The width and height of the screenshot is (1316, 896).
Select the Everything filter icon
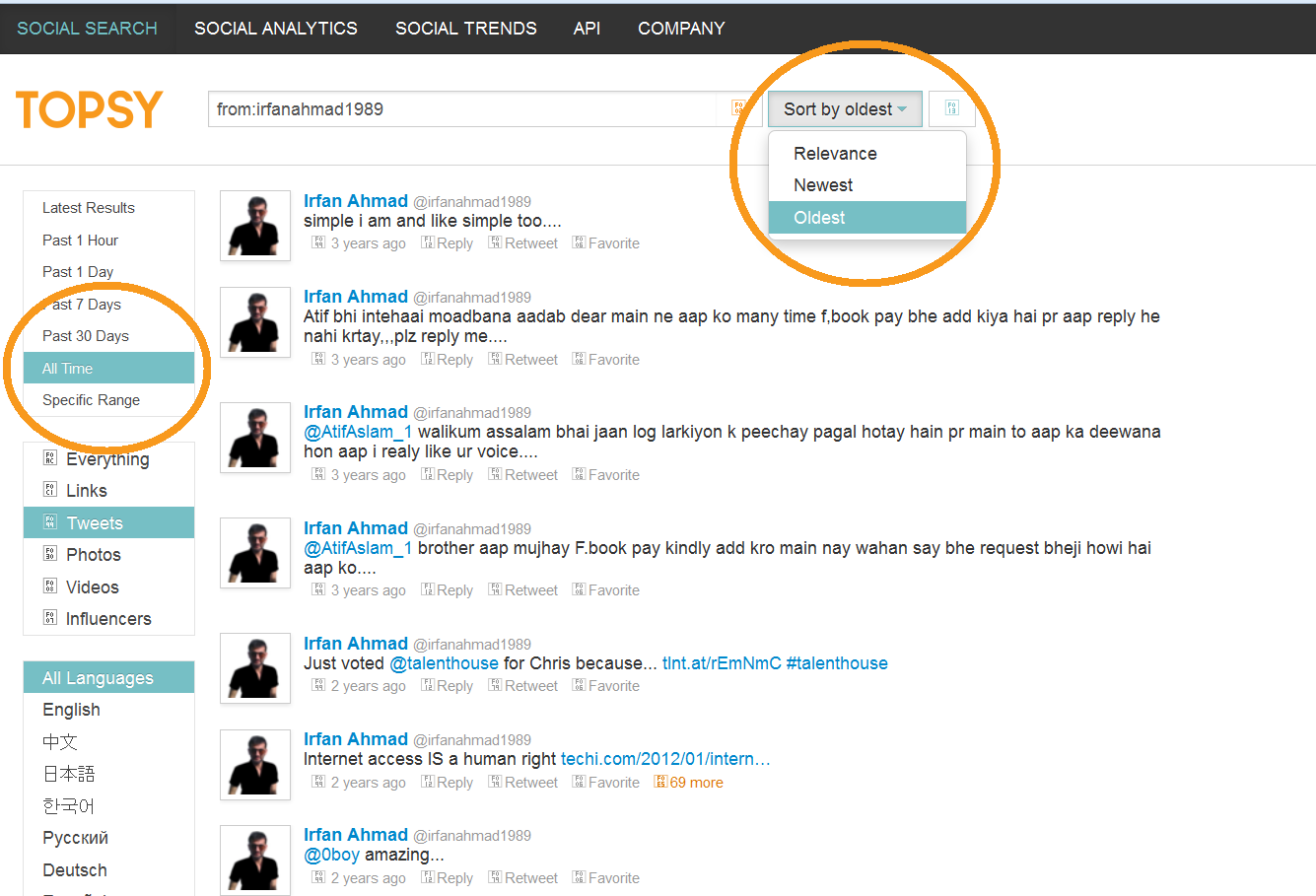(x=50, y=458)
